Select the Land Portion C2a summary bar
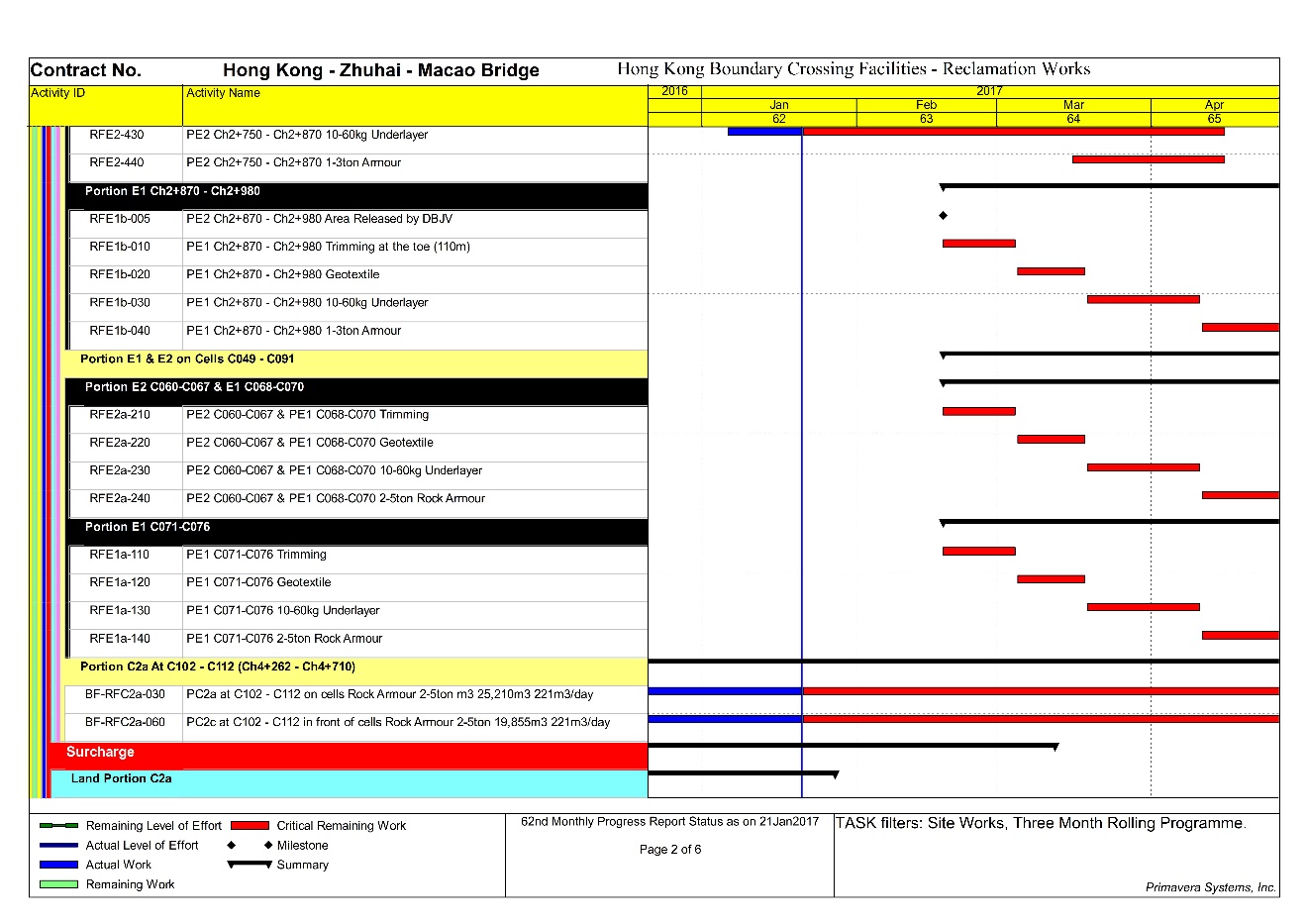The height and width of the screenshot is (924, 1306). (x=744, y=773)
